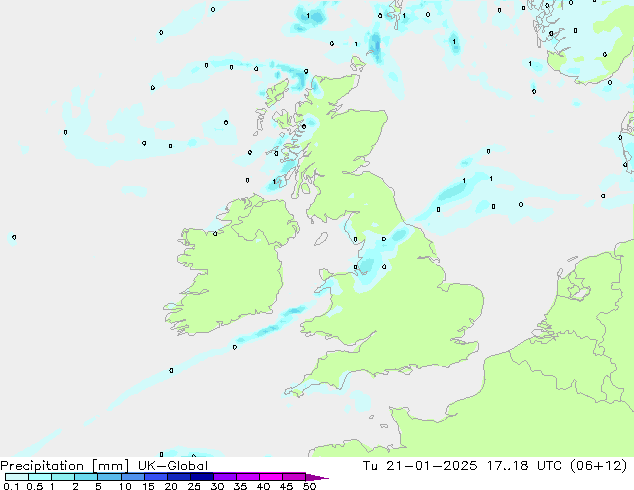This screenshot has height=490, width=634.
Task: Select the 0.1–0.5 mm legend color
Action: [17, 477]
